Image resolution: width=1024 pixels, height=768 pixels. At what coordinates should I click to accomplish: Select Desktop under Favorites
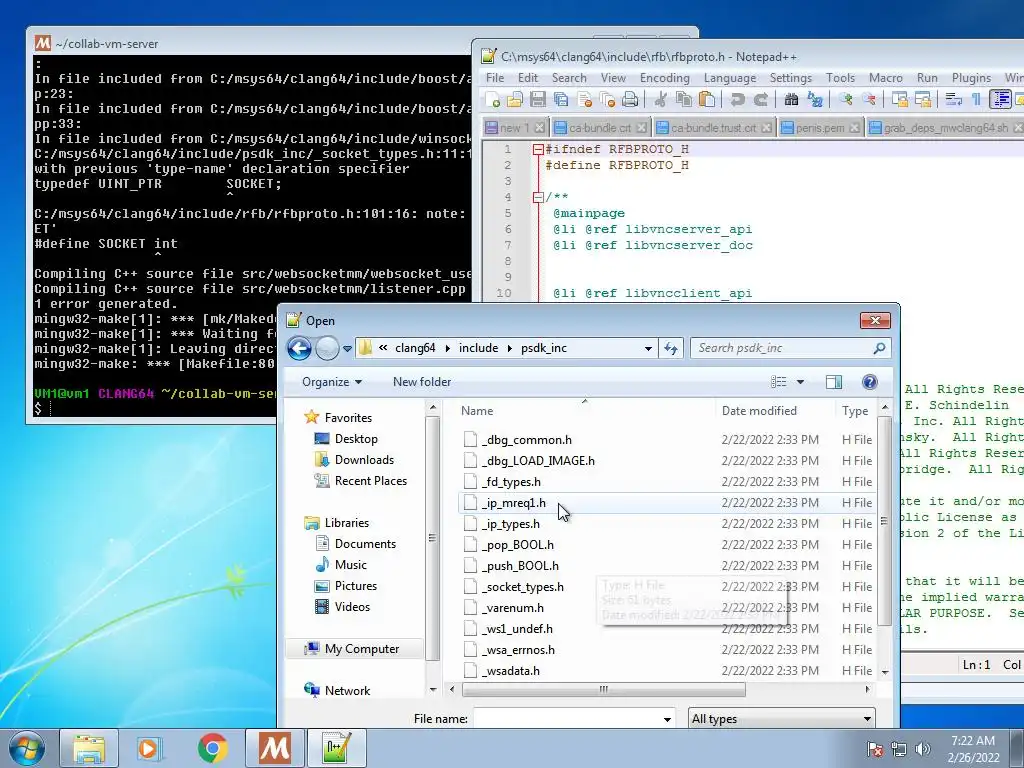(356, 439)
